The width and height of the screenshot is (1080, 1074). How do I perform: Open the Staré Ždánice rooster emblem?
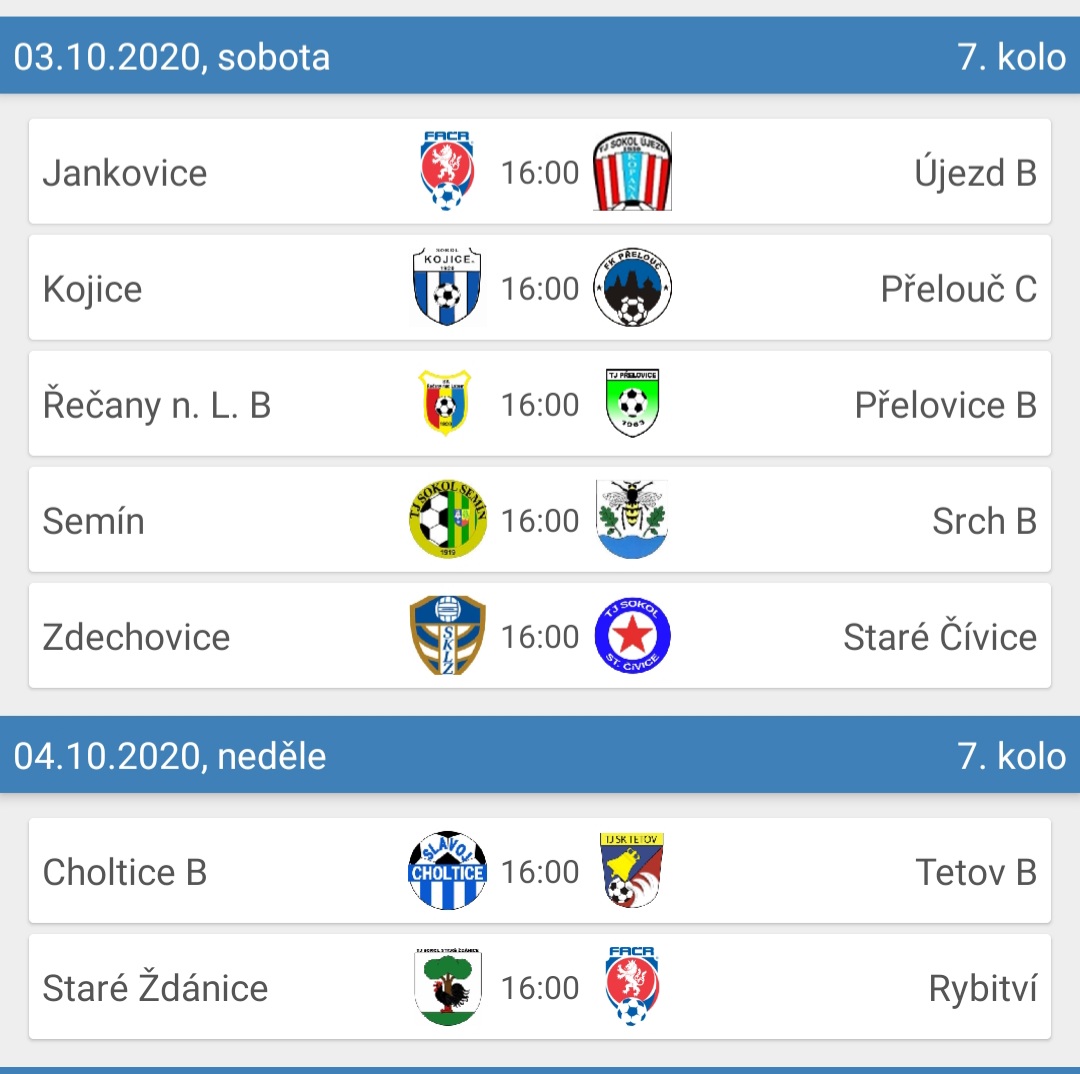(x=448, y=987)
